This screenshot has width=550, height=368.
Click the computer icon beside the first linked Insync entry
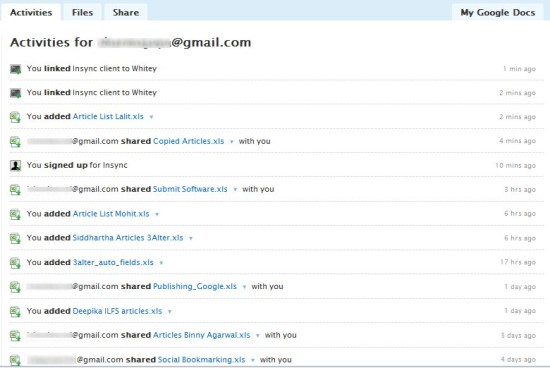tap(15, 69)
